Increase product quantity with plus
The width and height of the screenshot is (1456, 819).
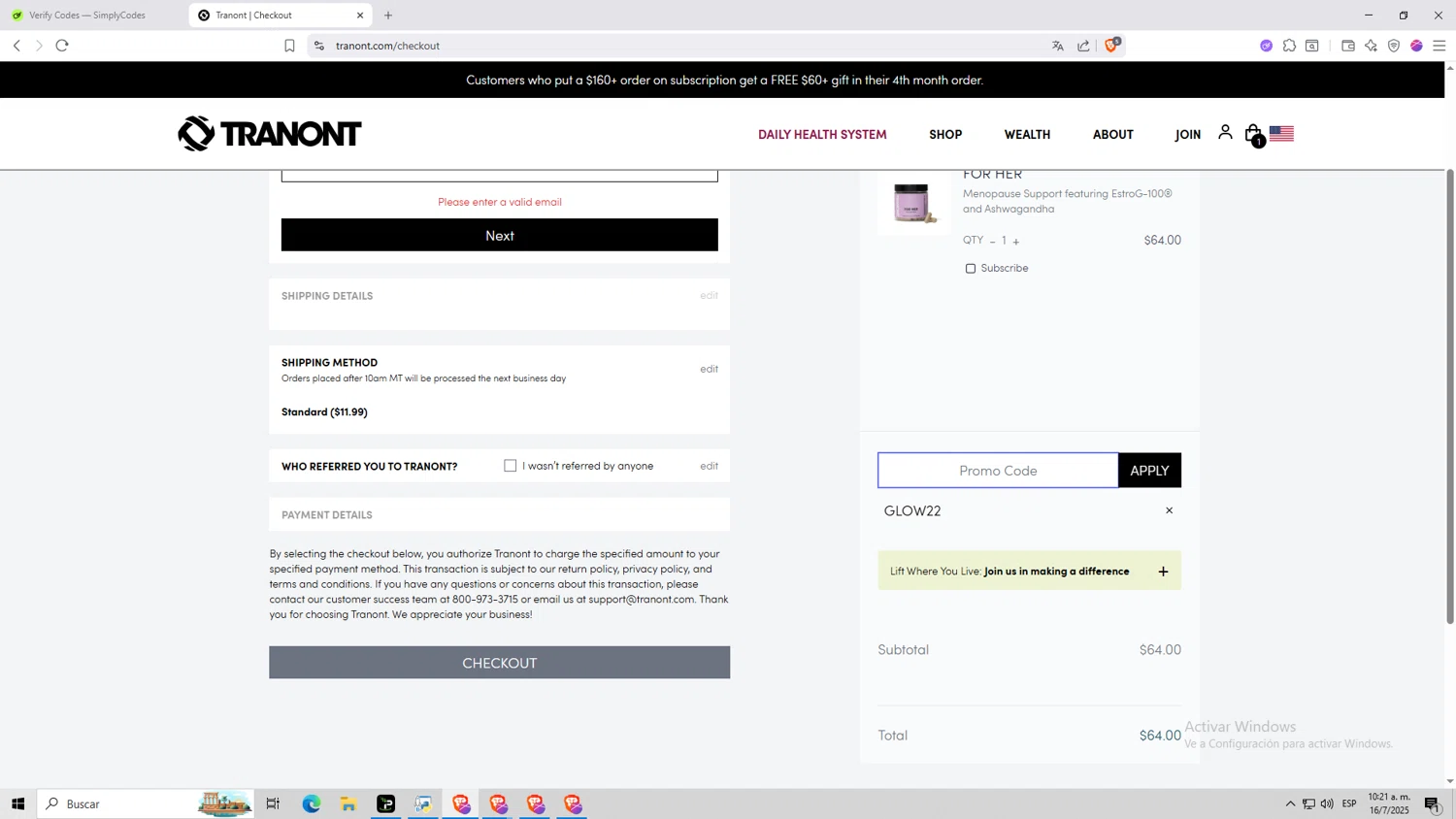(1016, 241)
